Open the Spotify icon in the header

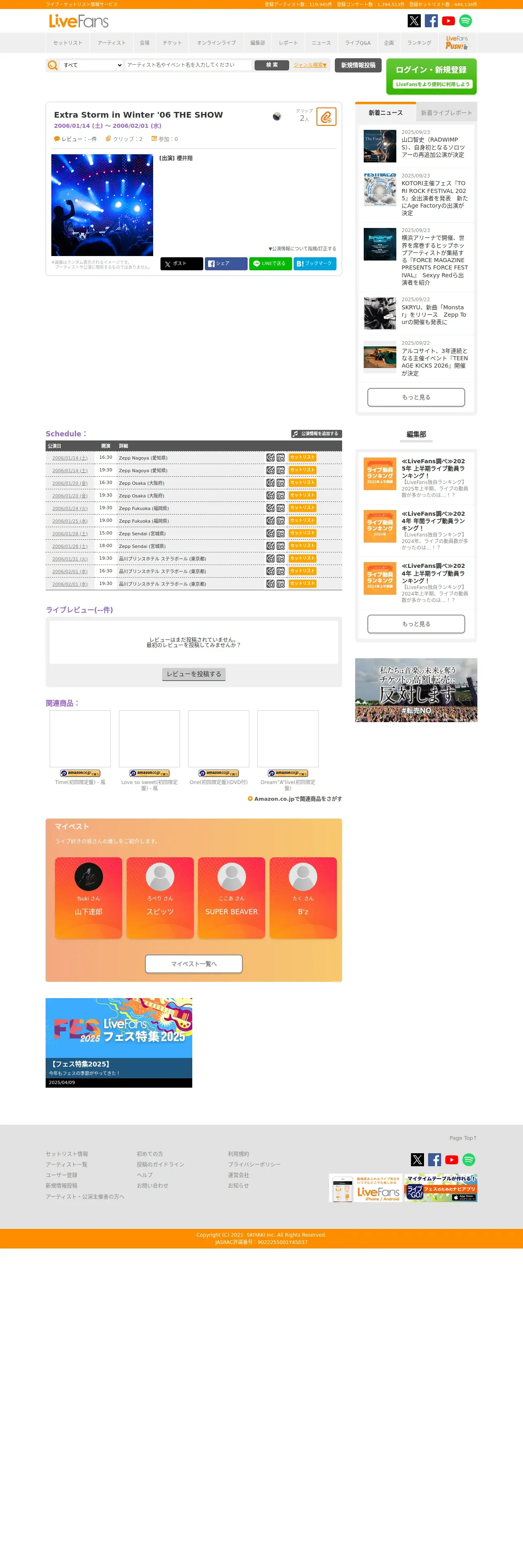pyautogui.click(x=465, y=21)
